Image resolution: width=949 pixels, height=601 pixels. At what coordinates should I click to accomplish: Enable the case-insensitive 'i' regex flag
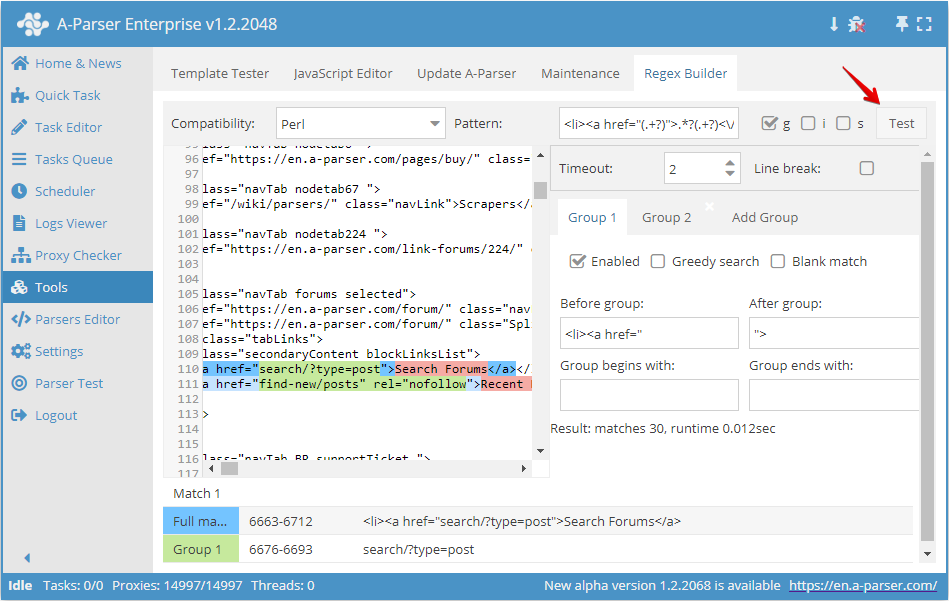[808, 123]
